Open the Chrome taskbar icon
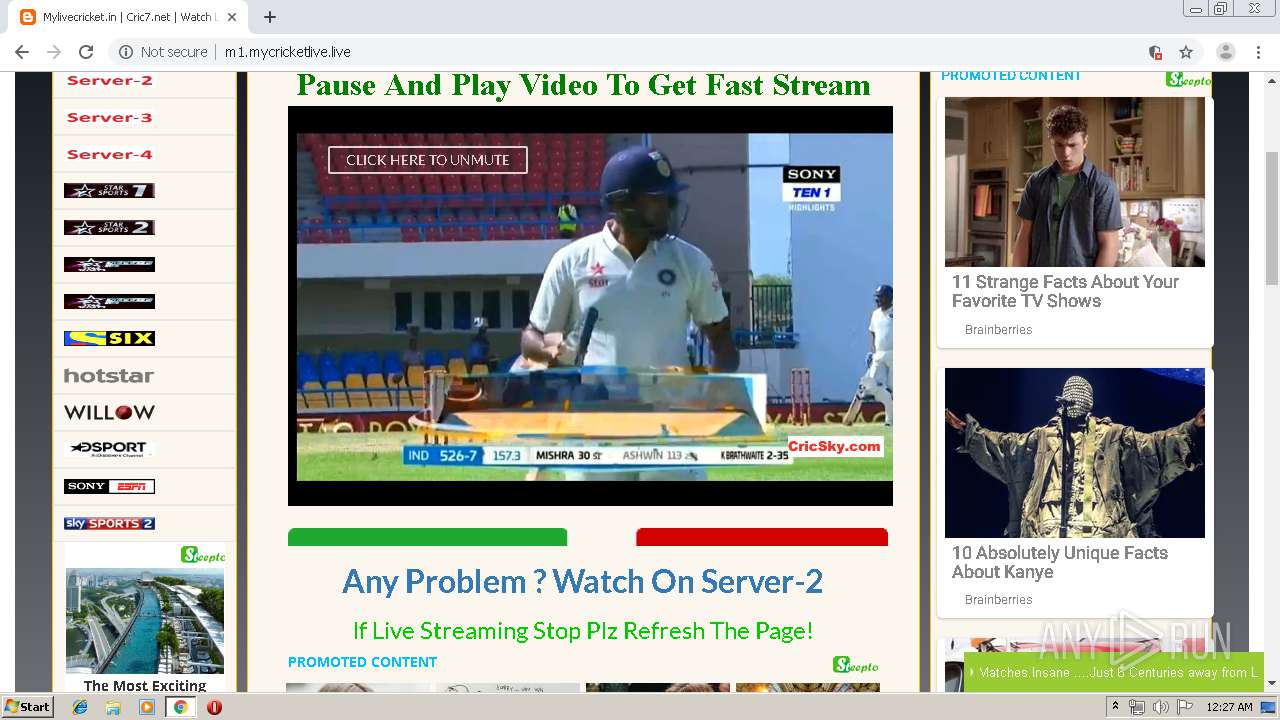Viewport: 1280px width, 720px height. 180,707
